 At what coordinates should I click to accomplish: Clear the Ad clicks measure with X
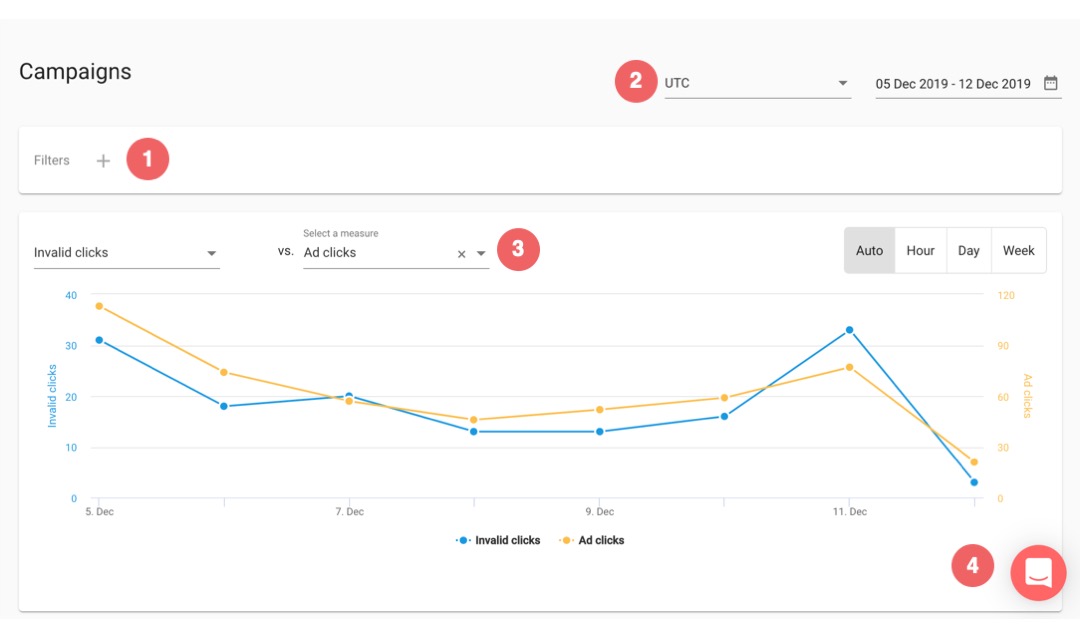click(461, 254)
